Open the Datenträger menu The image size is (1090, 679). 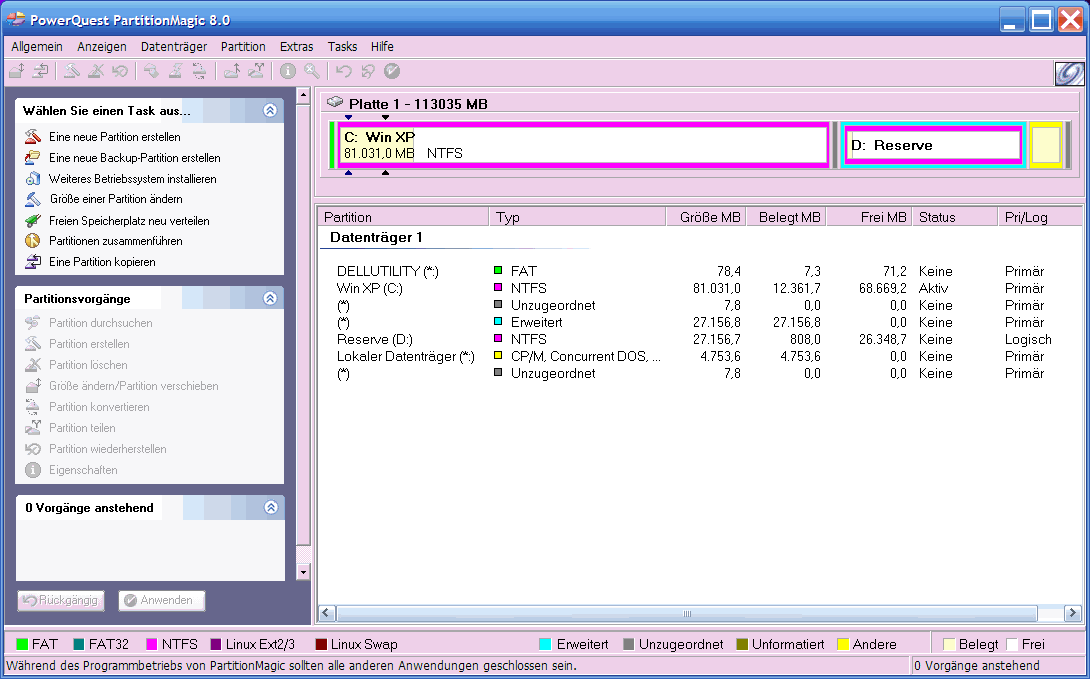pyautogui.click(x=174, y=47)
